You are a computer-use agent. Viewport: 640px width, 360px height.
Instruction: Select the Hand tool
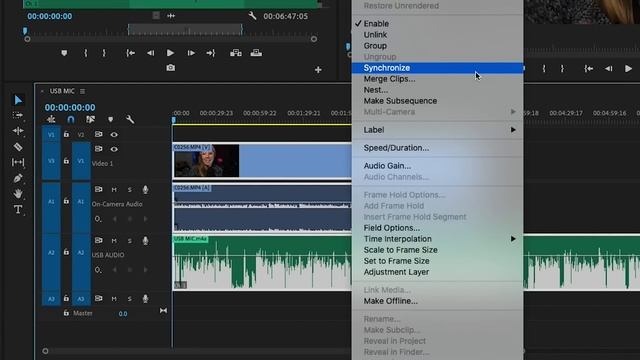(x=18, y=194)
